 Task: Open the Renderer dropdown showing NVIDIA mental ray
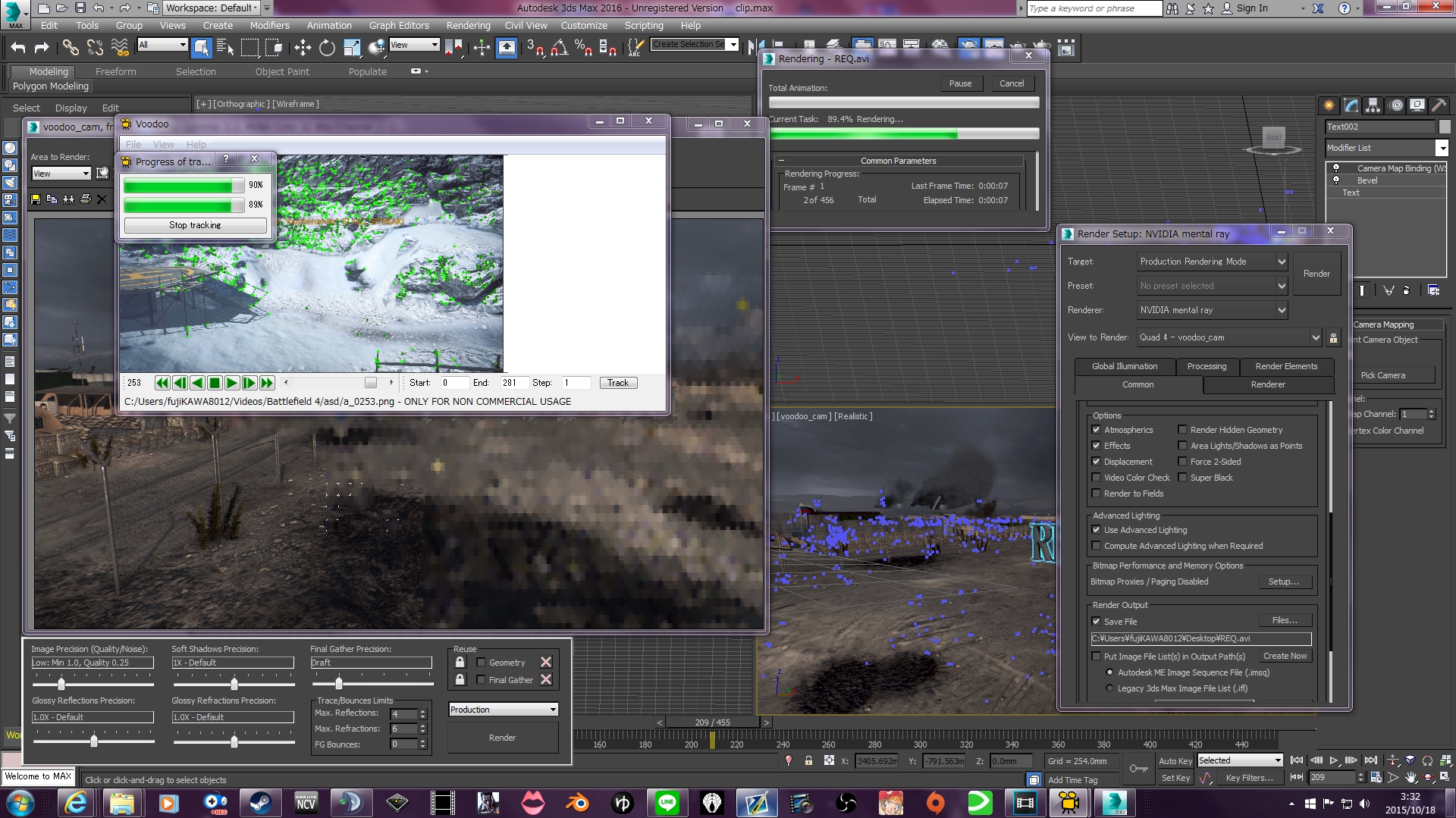pos(1212,310)
